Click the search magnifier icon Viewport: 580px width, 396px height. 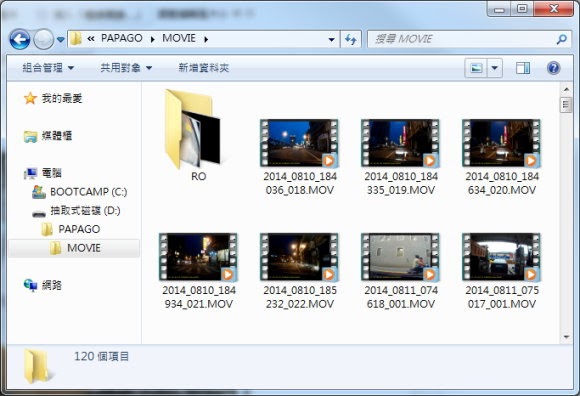tap(562, 39)
